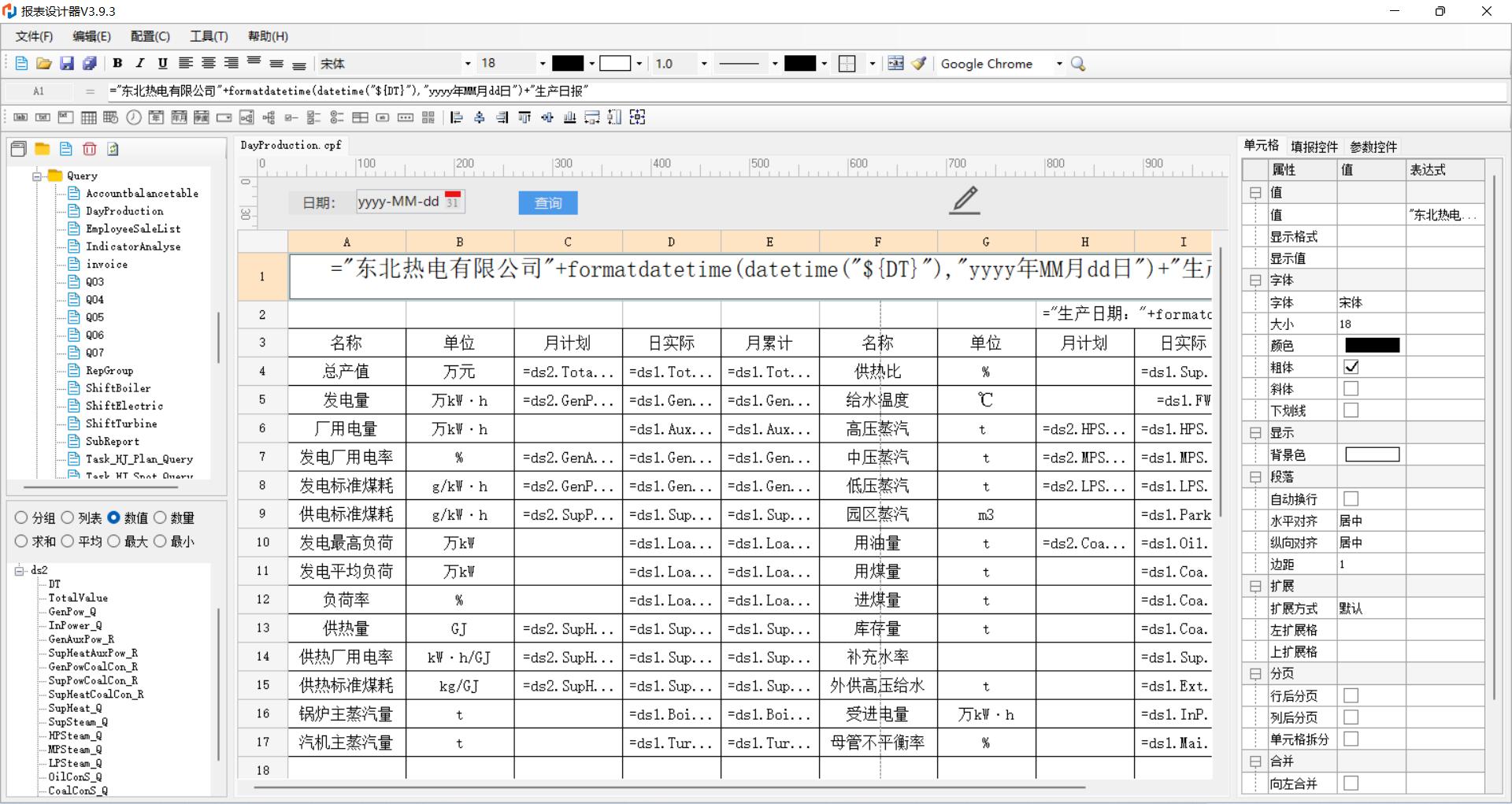Select the 平均 radio button
Image resolution: width=1512 pixels, height=804 pixels.
68,541
